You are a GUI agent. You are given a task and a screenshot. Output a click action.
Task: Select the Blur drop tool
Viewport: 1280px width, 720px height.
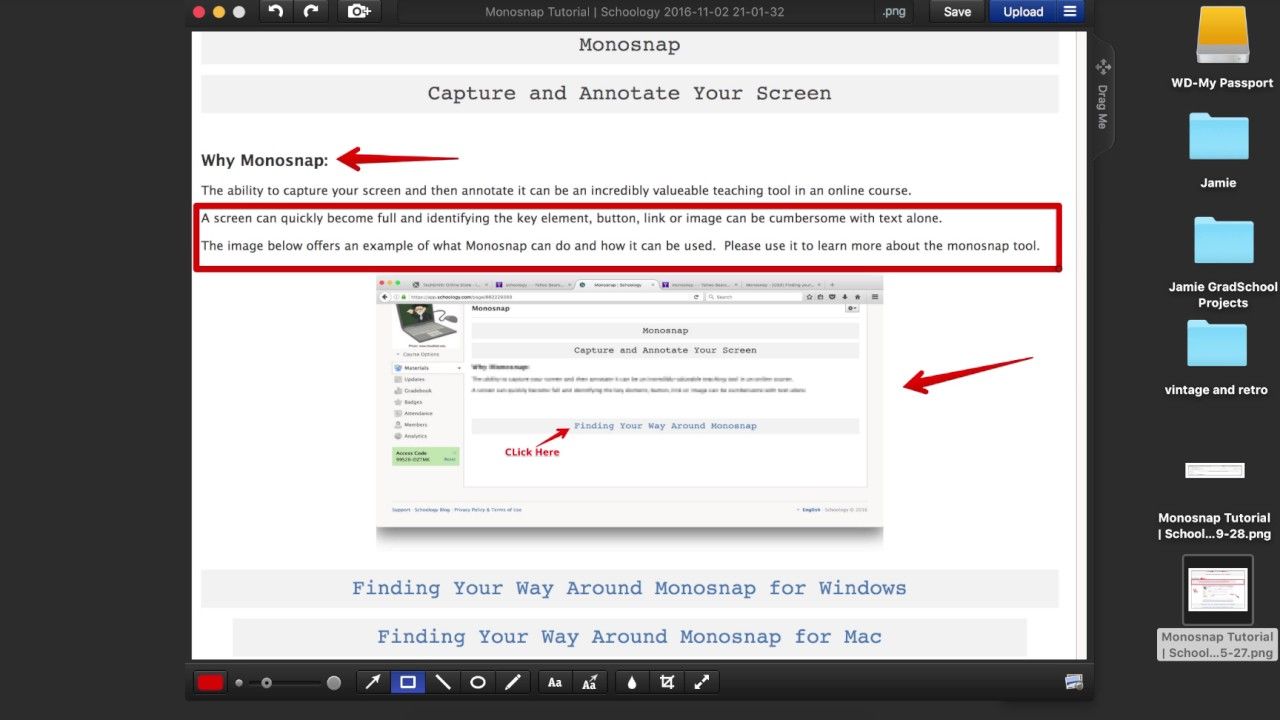(632, 683)
